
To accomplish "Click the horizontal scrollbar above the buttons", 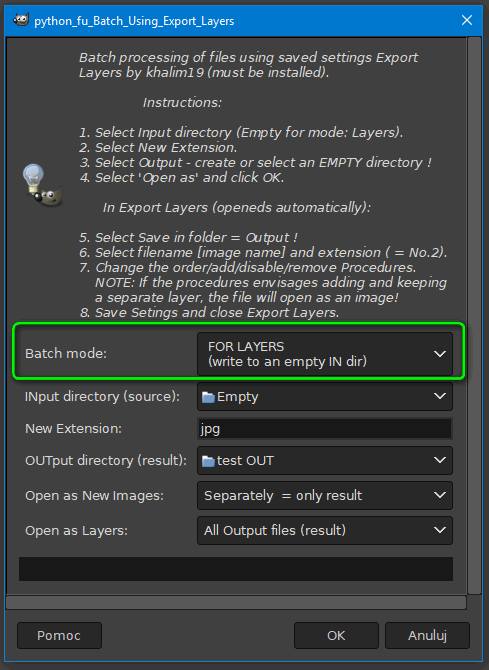I will (236, 602).
